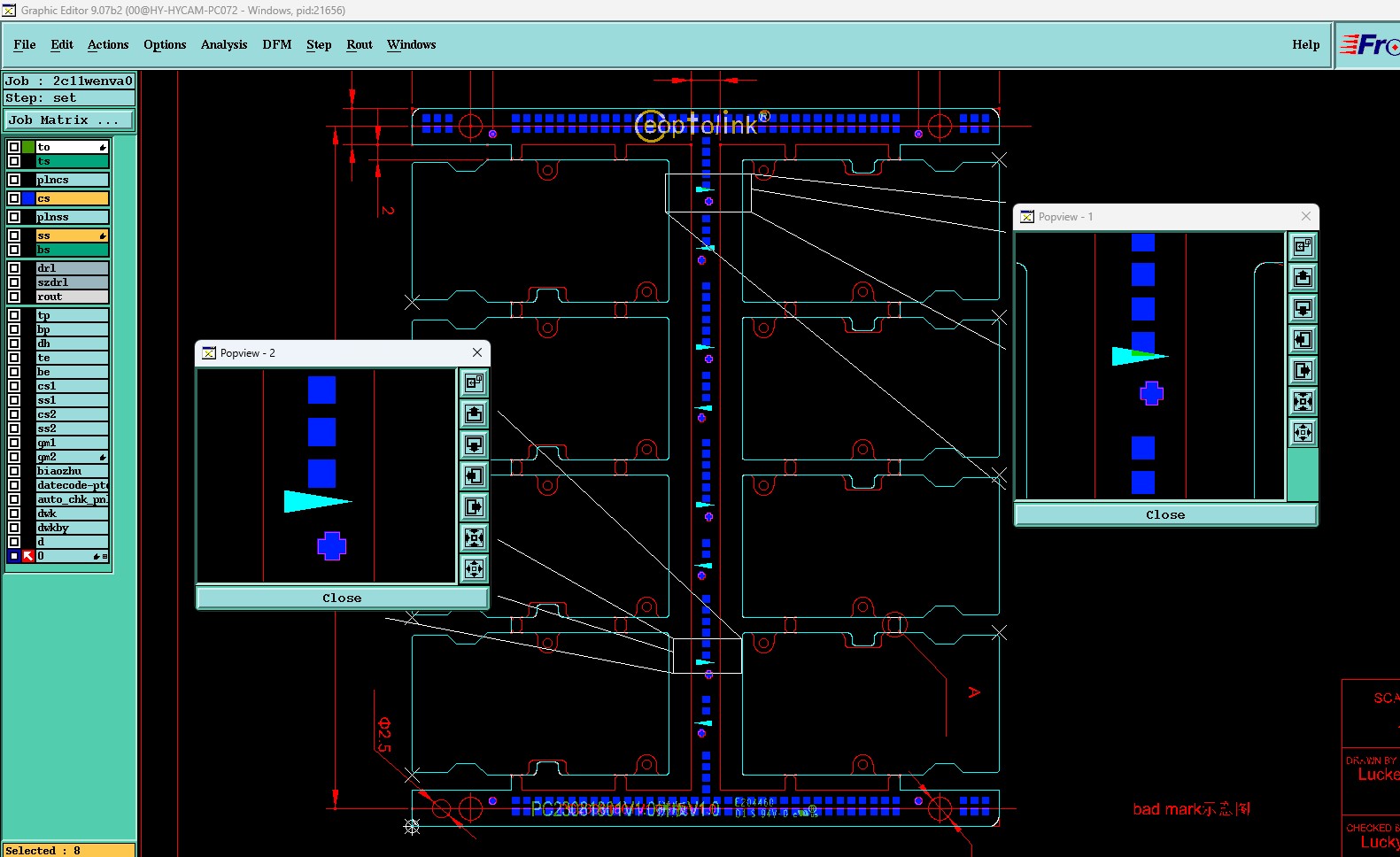This screenshot has width=1400, height=857.
Task: Close the Popview - 2 window with X
Action: (477, 352)
